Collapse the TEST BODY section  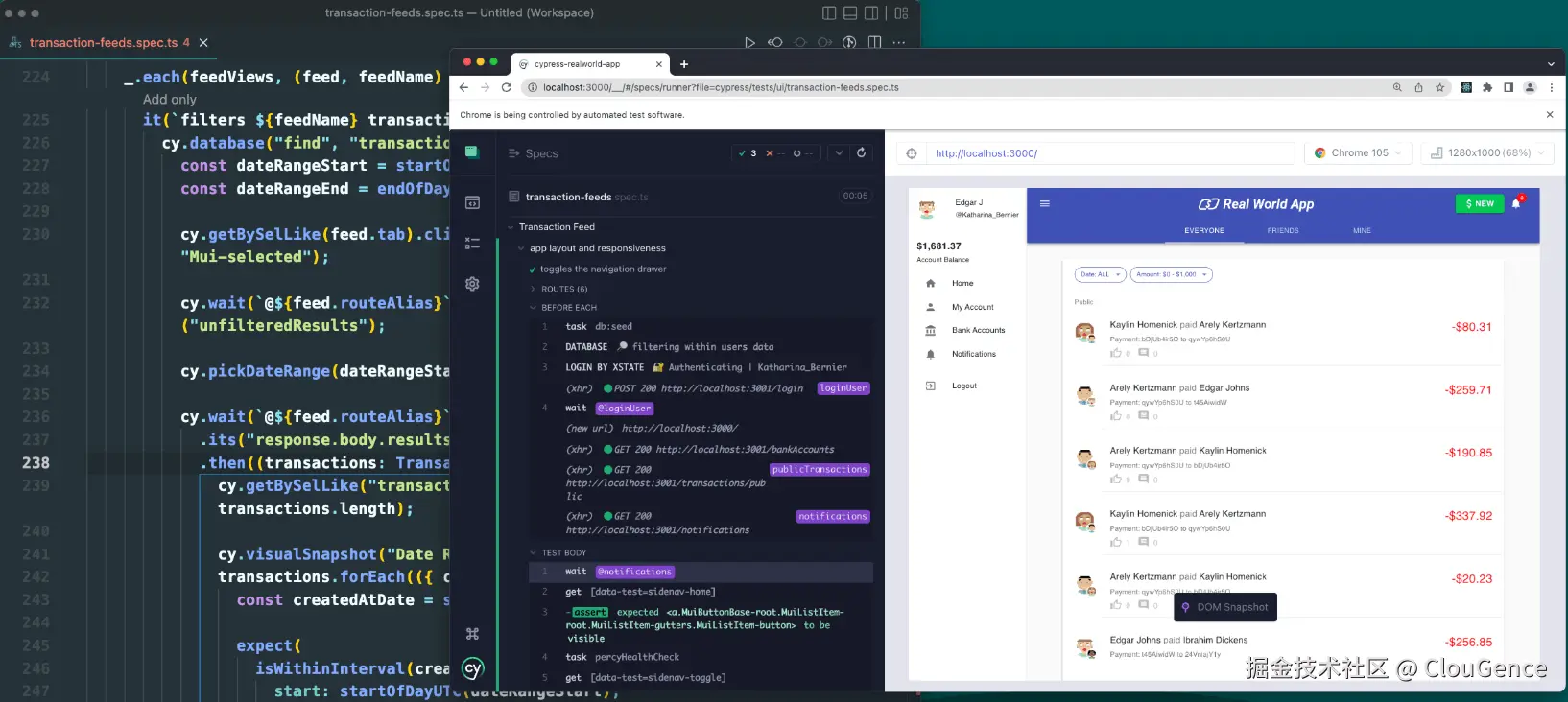pos(558,553)
